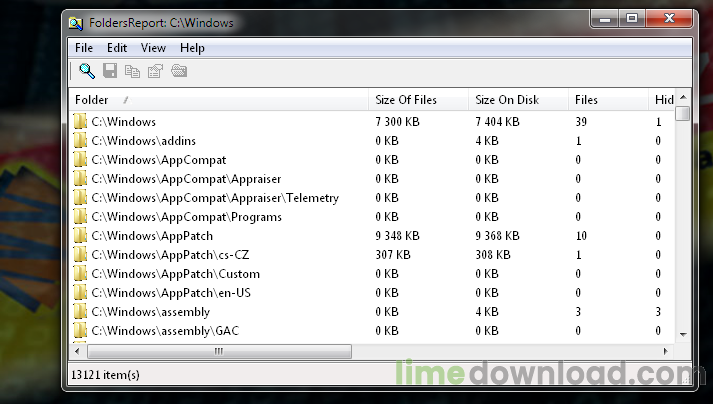The image size is (713, 404).
Task: Click the horizontal scrollbar thumb
Action: [219, 351]
